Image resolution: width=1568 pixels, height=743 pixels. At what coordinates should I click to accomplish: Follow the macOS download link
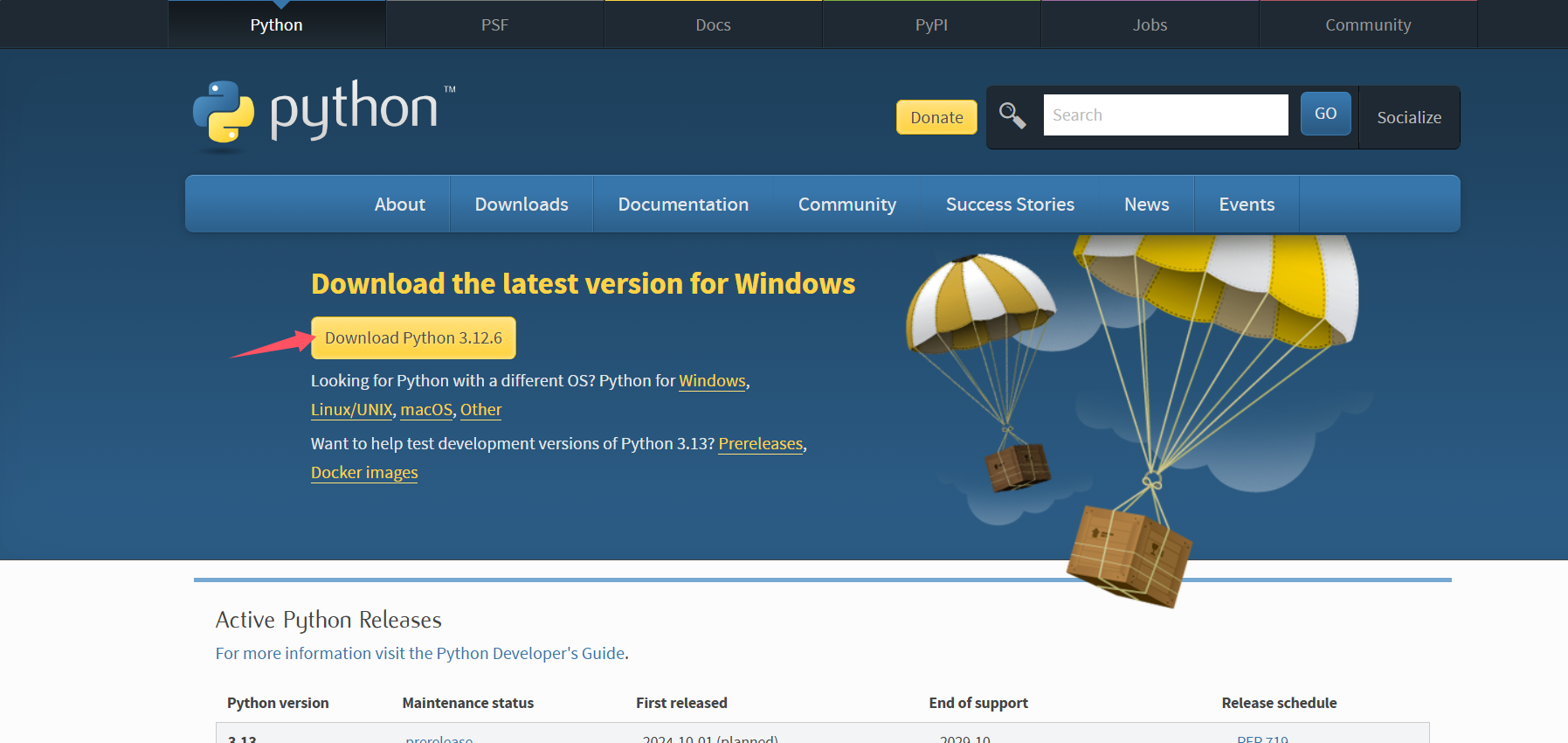coord(425,410)
